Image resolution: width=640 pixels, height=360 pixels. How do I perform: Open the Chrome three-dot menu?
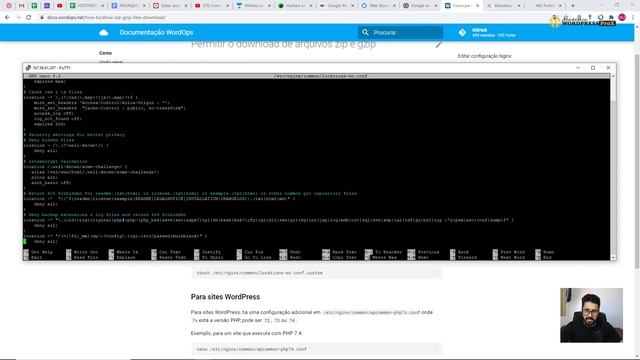coord(633,18)
